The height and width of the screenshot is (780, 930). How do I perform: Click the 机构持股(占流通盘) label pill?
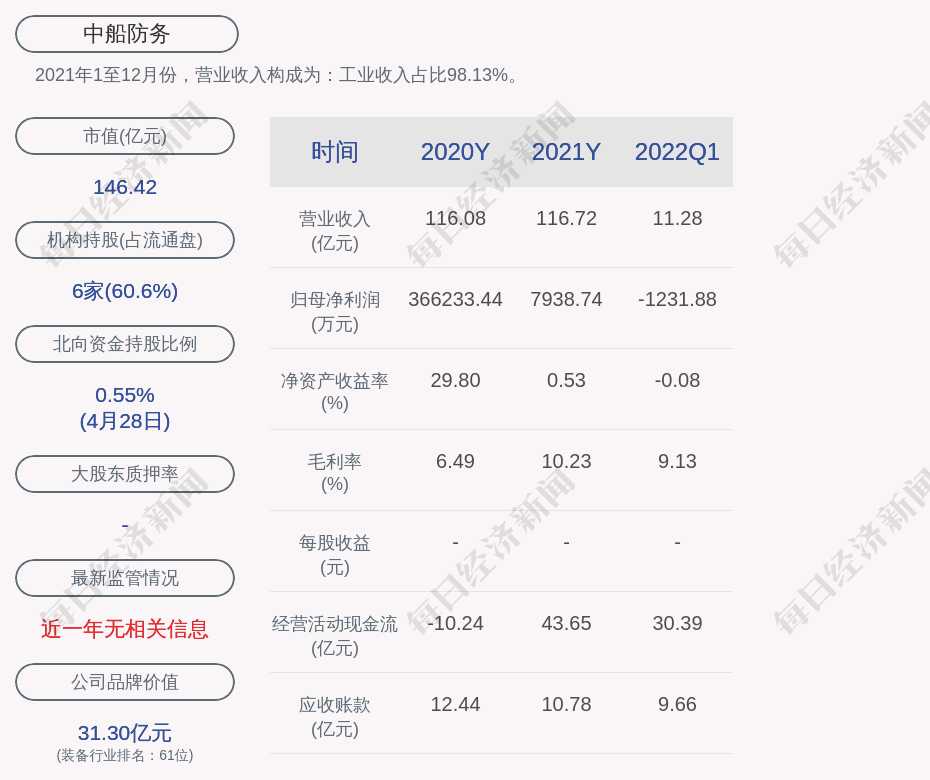pyautogui.click(x=125, y=240)
